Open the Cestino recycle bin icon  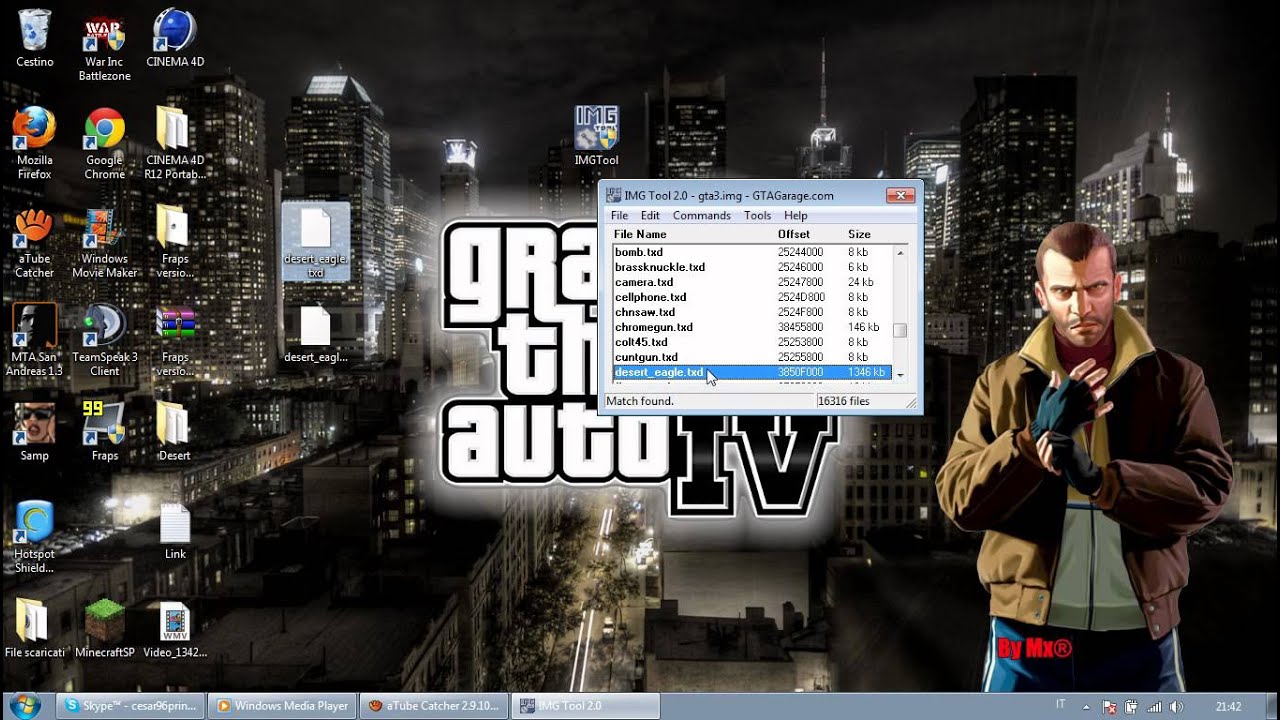pyautogui.click(x=35, y=38)
